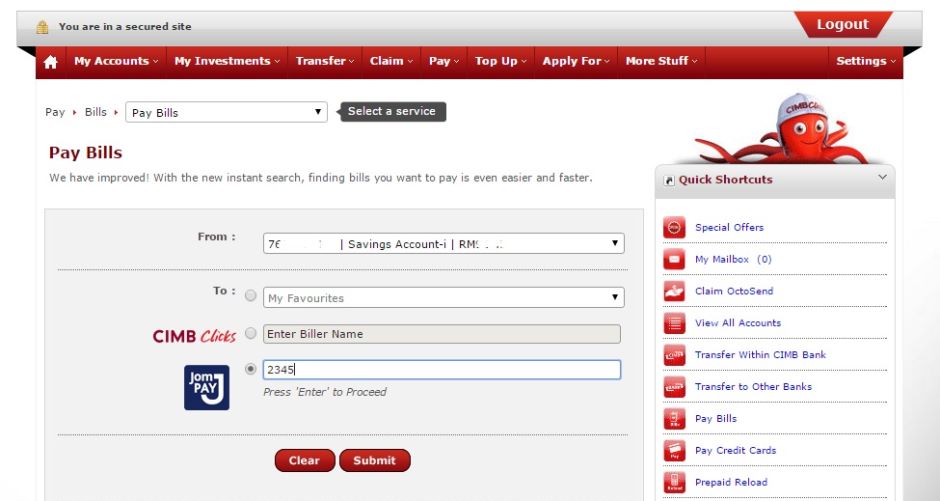Screen dimensions: 940x501
Task: Click the Pay Bills shortcut icon
Action: tap(674, 419)
